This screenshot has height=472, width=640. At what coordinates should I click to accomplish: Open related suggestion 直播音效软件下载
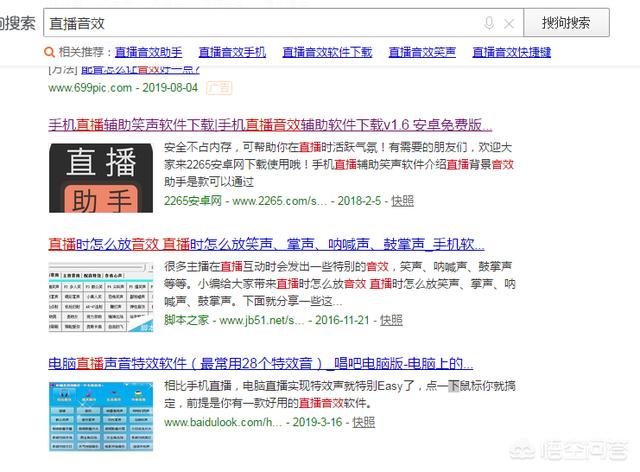[x=327, y=52]
